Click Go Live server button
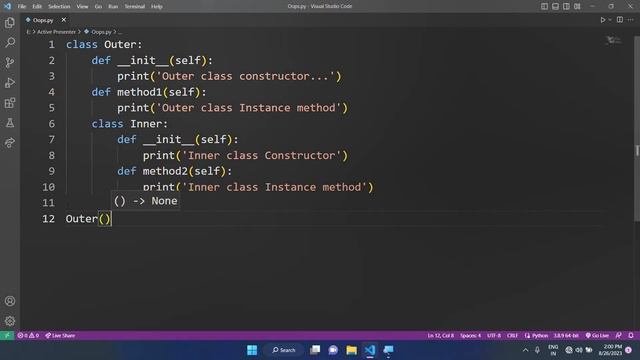 pyautogui.click(x=597, y=336)
